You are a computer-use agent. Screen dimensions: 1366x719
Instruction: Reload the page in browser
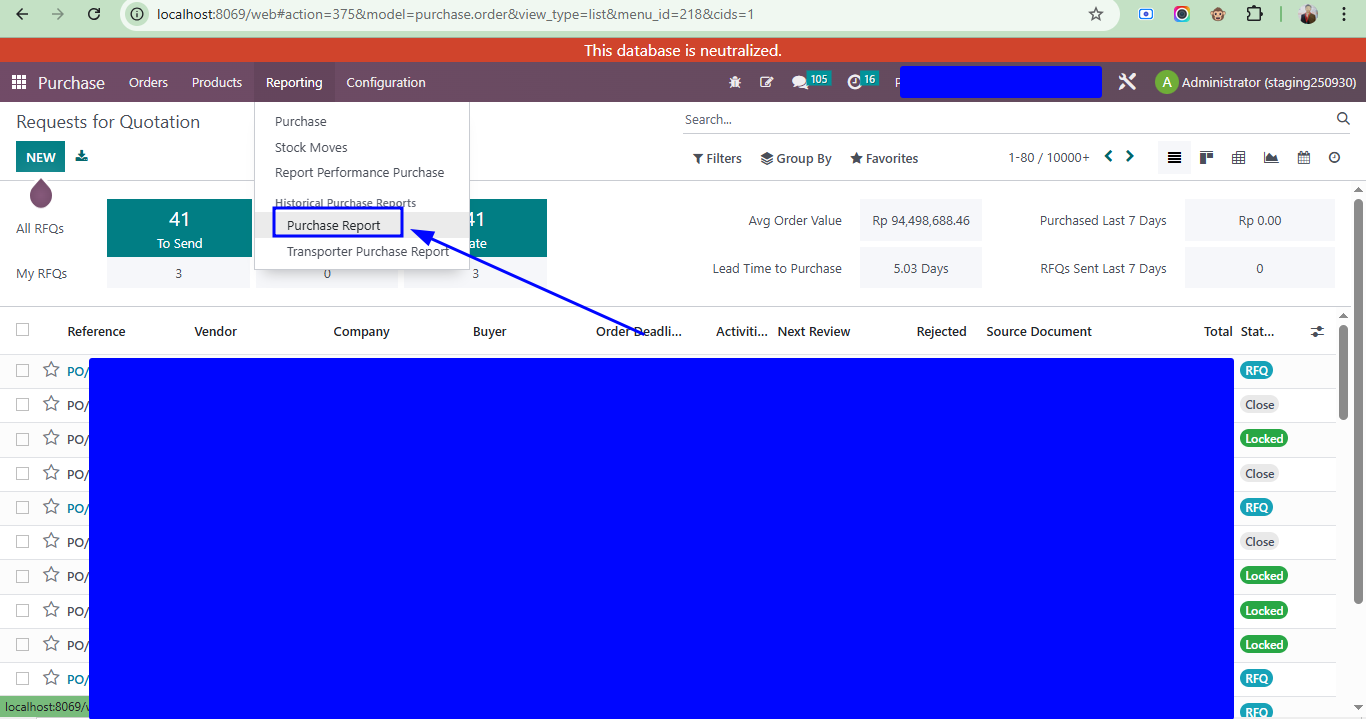(x=94, y=14)
